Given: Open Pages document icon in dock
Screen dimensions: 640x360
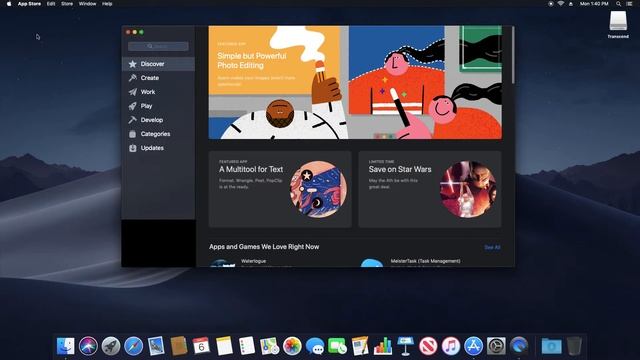Looking at the screenshot, I should (x=360, y=346).
